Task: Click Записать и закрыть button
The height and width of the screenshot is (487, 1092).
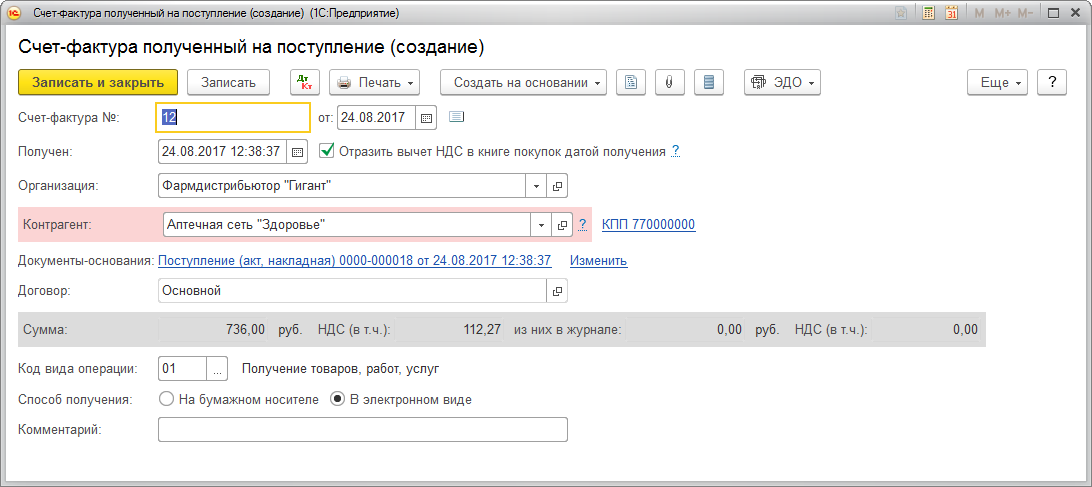Action: click(98, 82)
